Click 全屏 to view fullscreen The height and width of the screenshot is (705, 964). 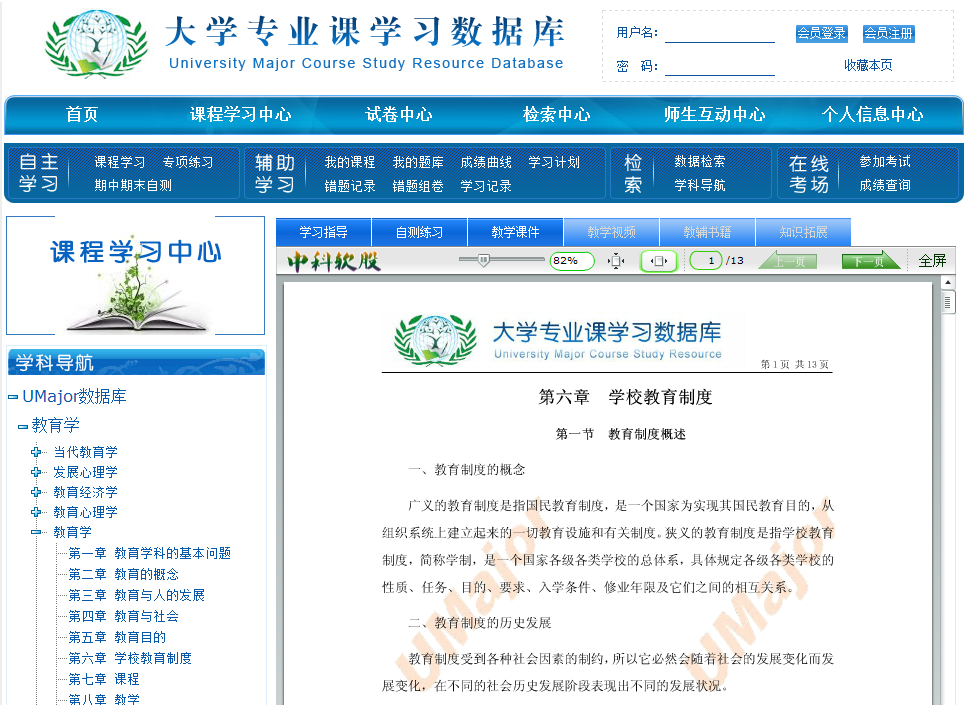tap(932, 261)
